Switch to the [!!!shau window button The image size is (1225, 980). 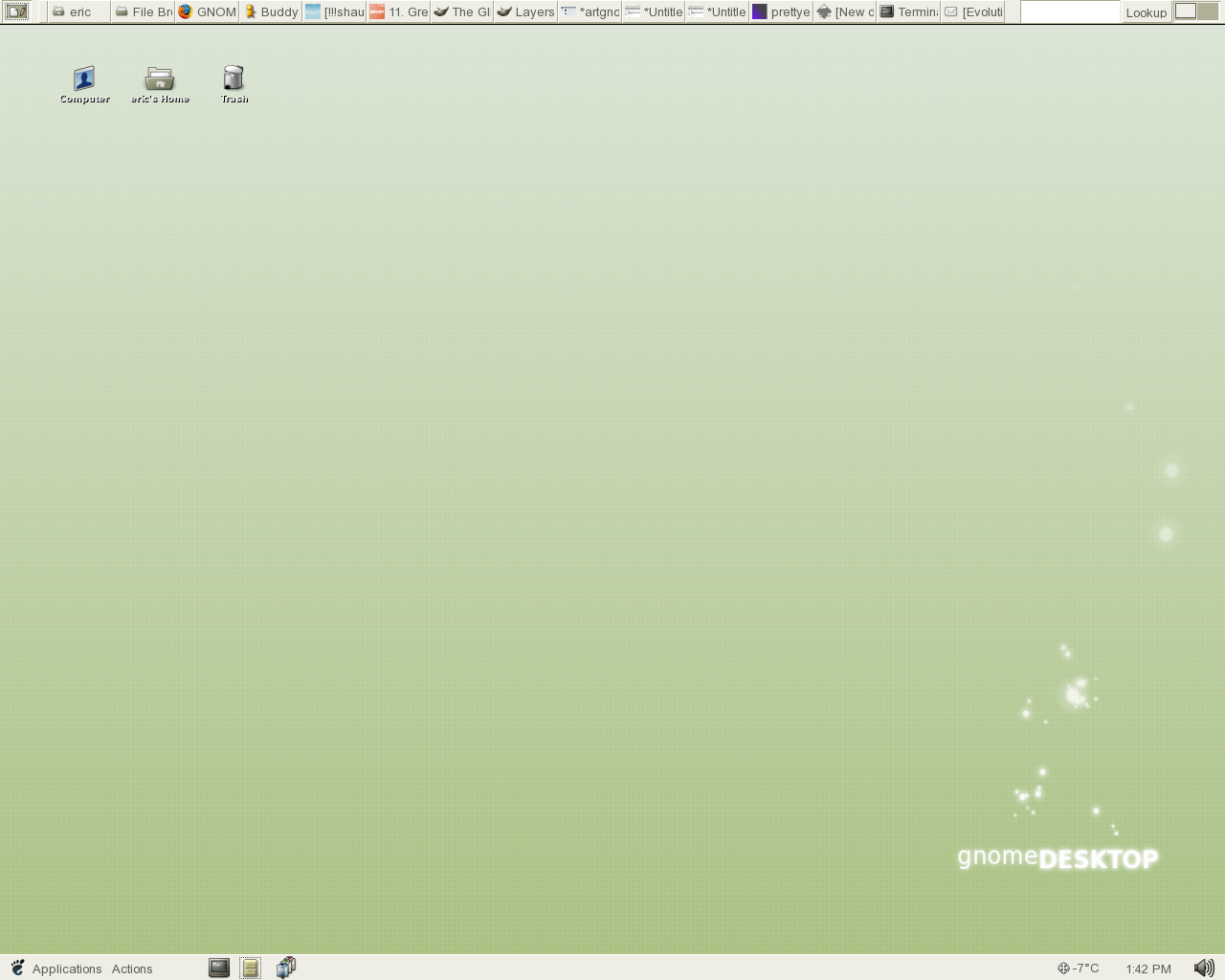coord(335,11)
